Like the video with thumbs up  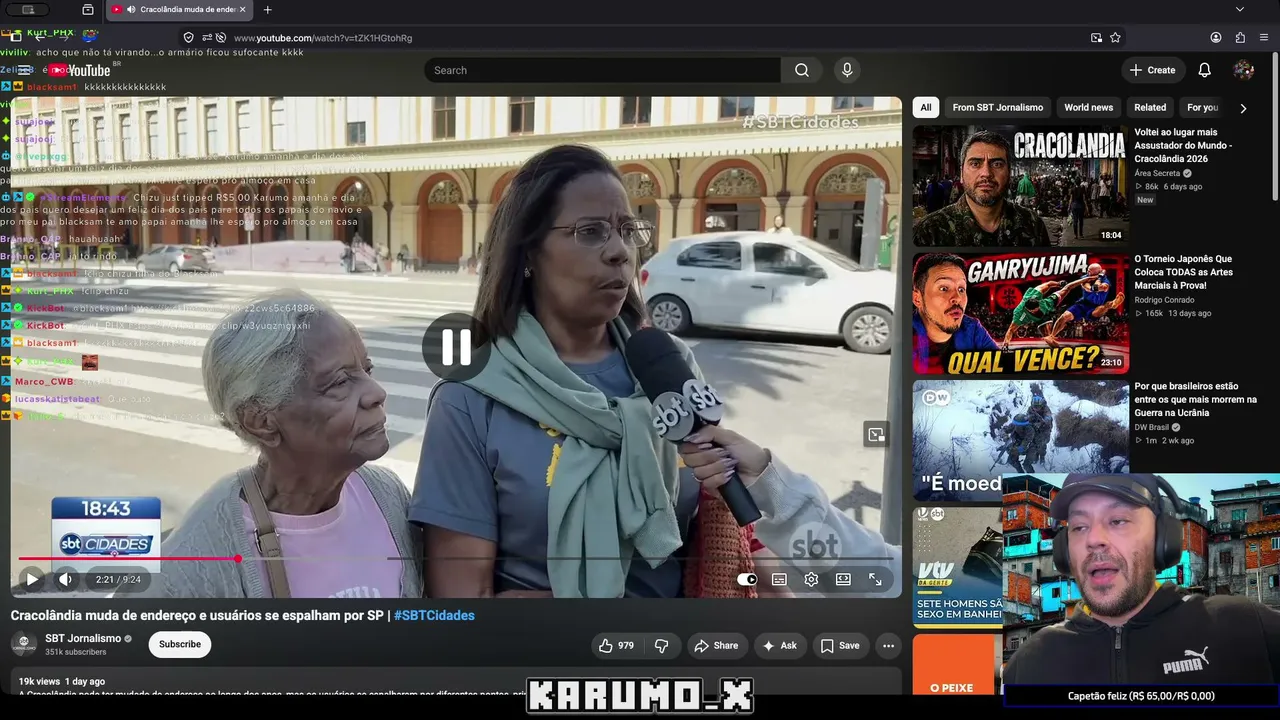tap(616, 646)
